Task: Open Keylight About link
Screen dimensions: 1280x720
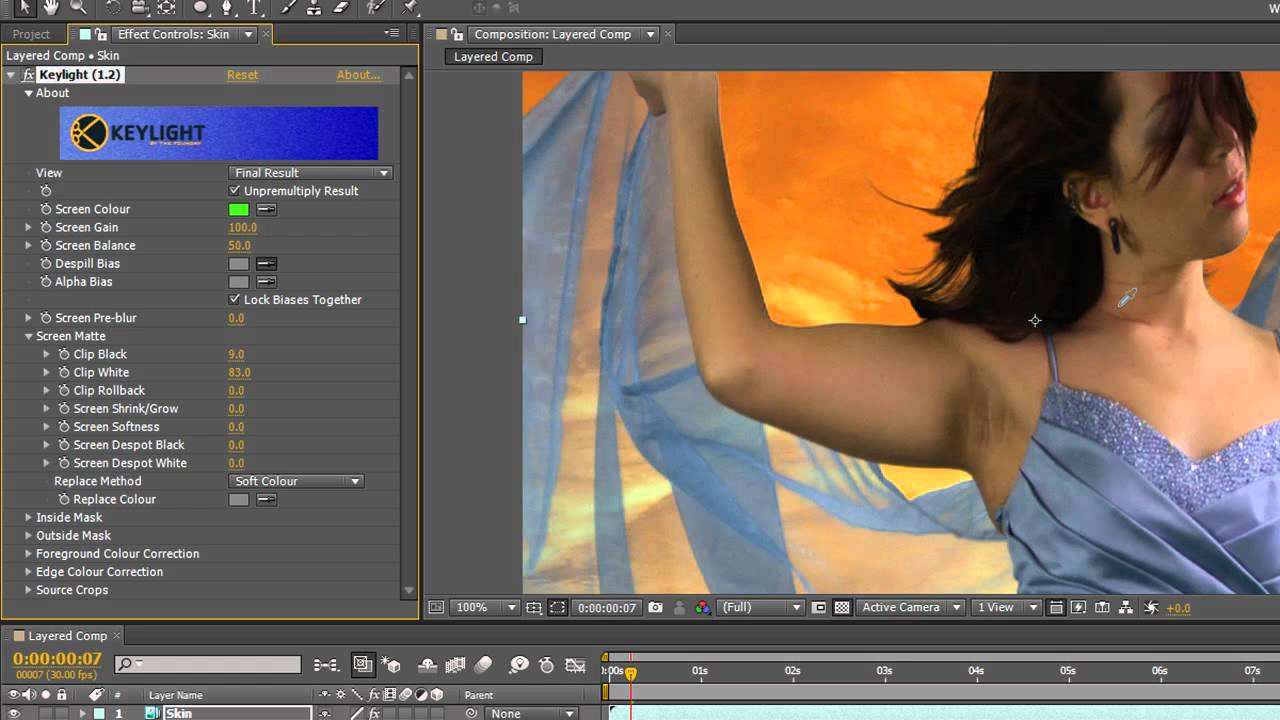Action: pos(358,75)
